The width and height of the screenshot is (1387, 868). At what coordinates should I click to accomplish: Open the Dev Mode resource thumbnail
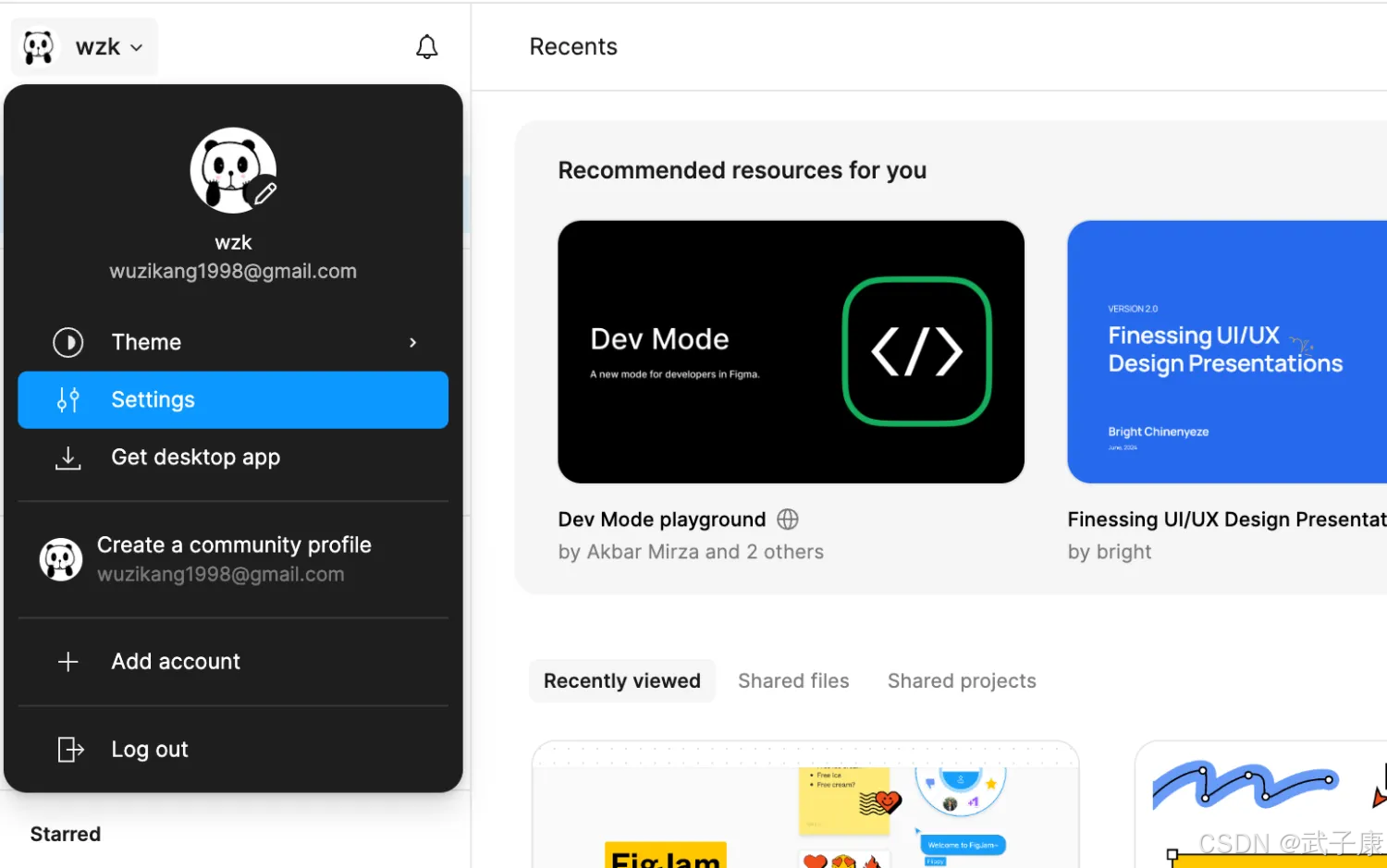pyautogui.click(x=791, y=351)
